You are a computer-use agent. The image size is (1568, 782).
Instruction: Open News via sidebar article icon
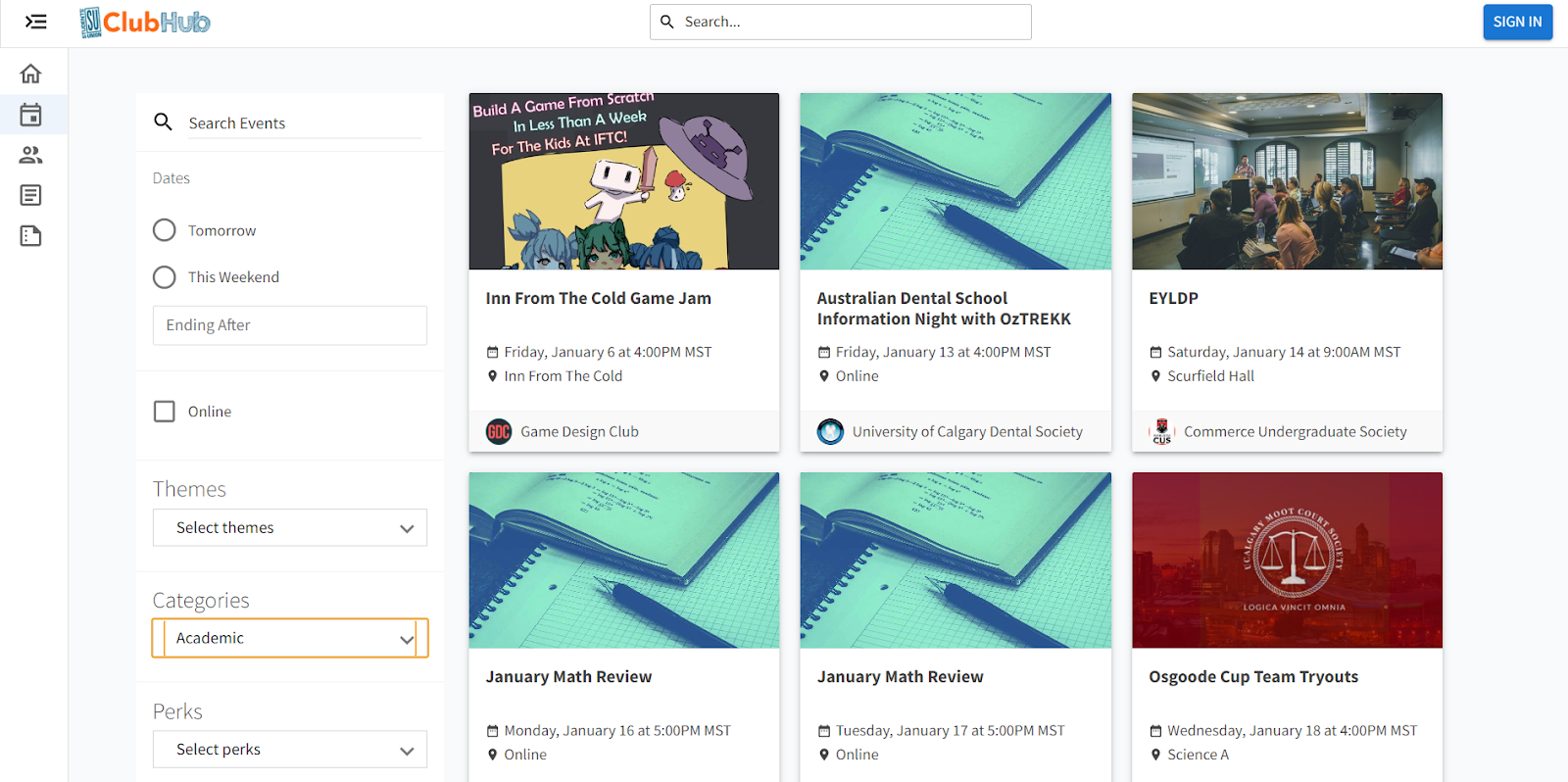[31, 195]
